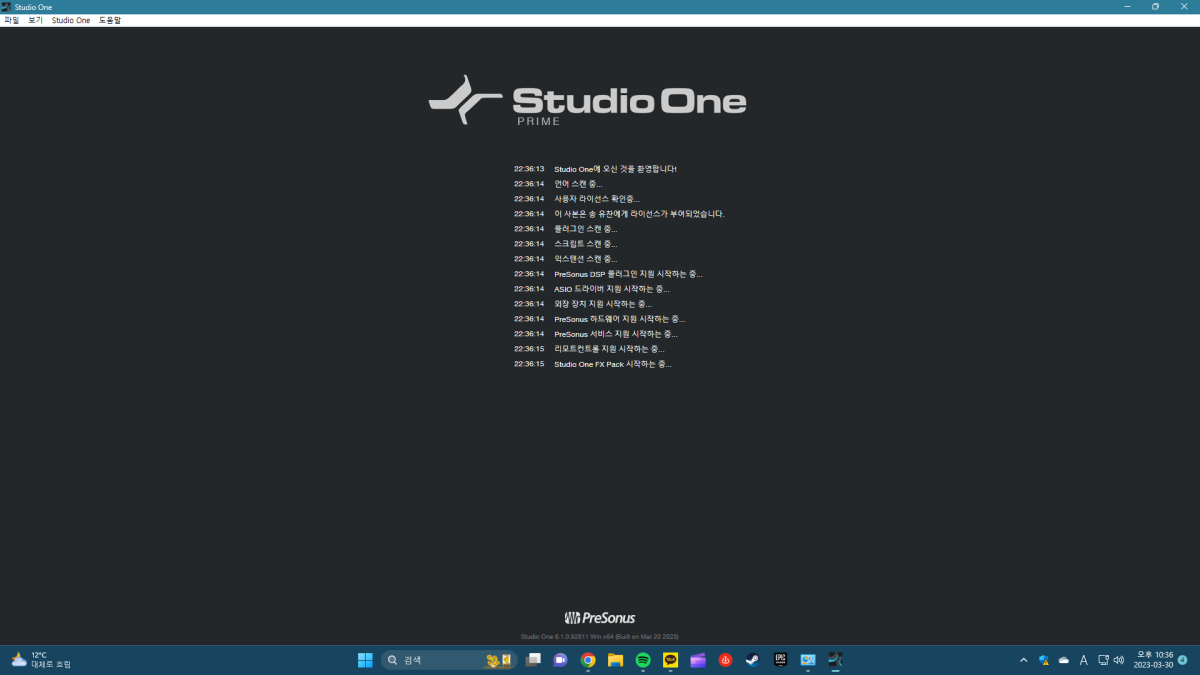Click the '외장 장치 지원 시작하는 중...' line
The width and height of the screenshot is (1200, 675).
603,304
